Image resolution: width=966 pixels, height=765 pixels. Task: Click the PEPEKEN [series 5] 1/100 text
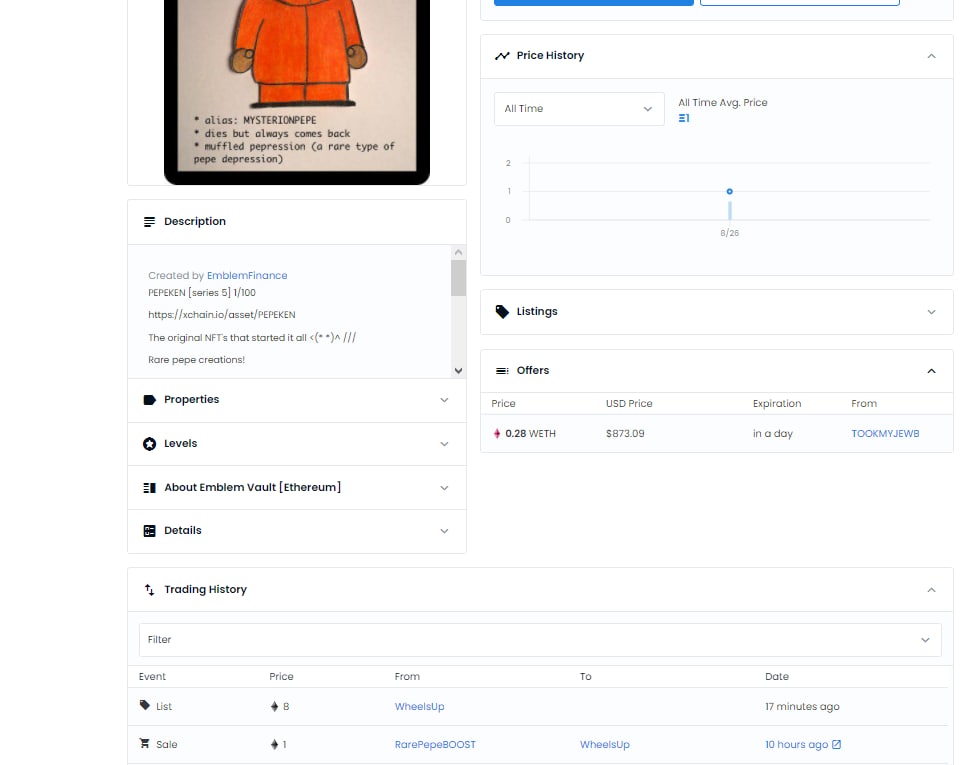click(202, 293)
